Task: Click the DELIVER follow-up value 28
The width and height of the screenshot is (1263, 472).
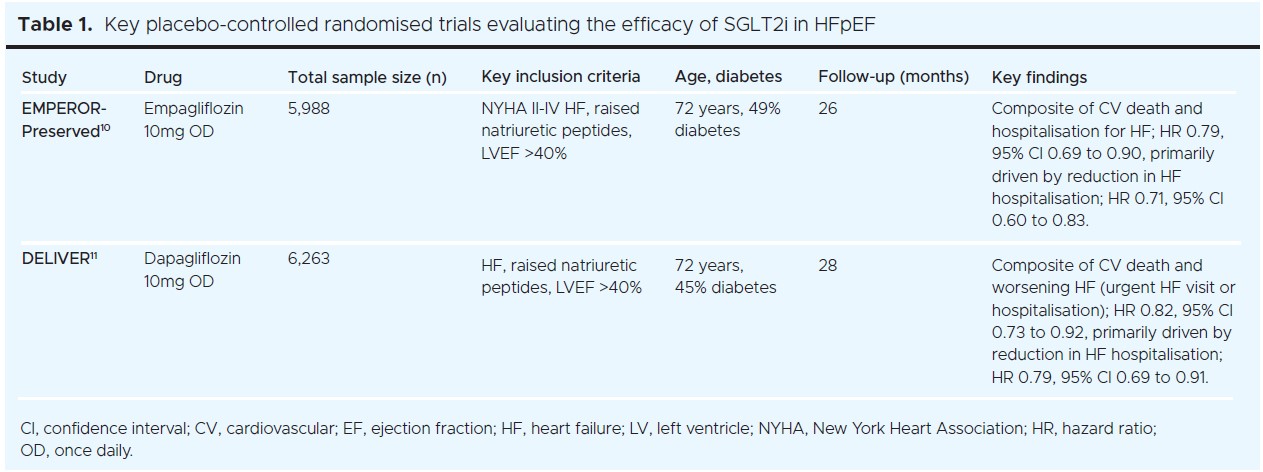Action: tap(827, 265)
